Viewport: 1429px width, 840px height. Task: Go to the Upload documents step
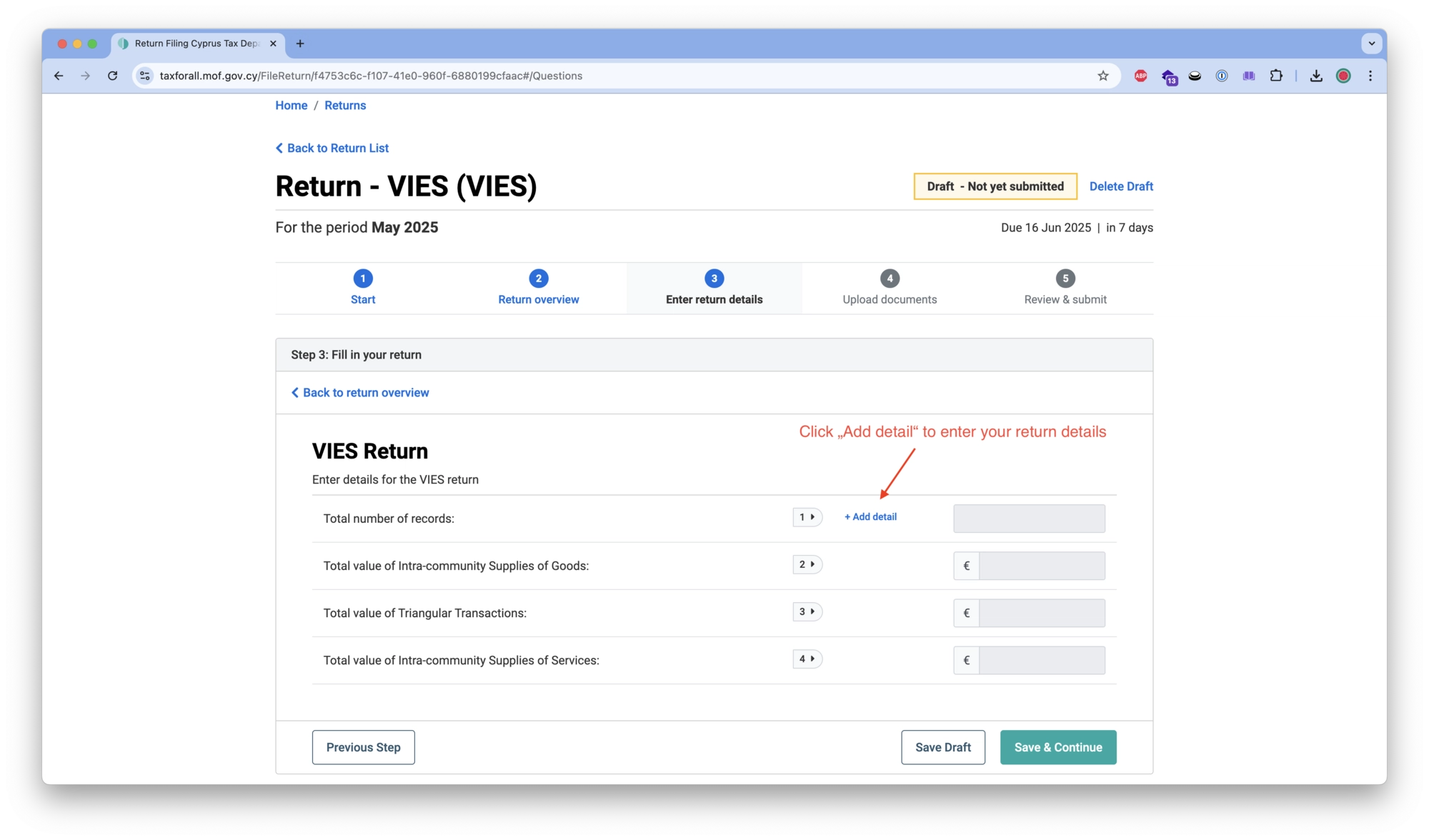889,288
